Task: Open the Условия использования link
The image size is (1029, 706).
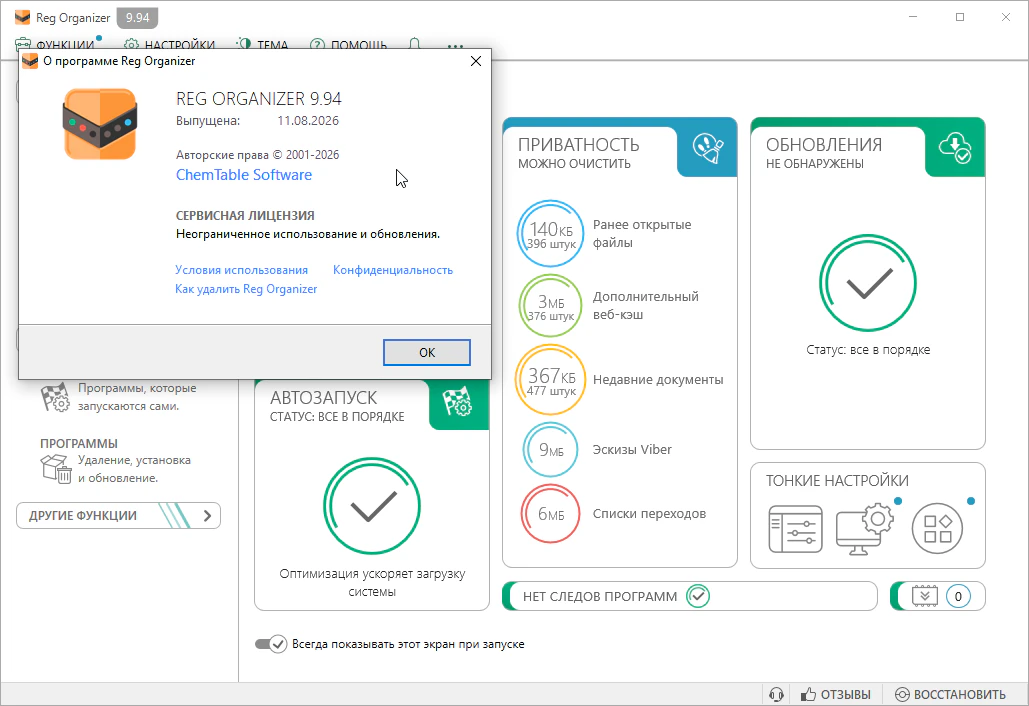Action: (242, 270)
